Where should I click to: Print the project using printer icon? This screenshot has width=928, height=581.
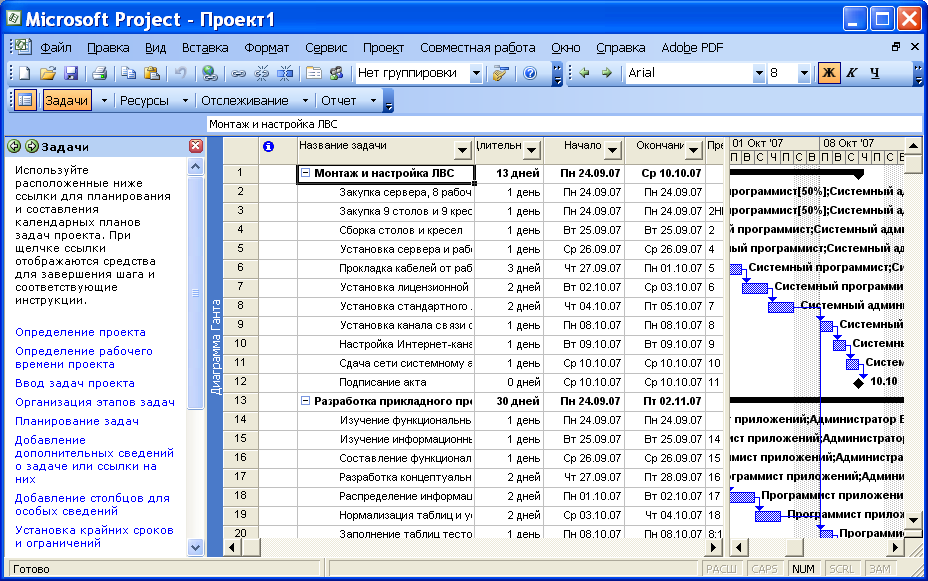99,73
